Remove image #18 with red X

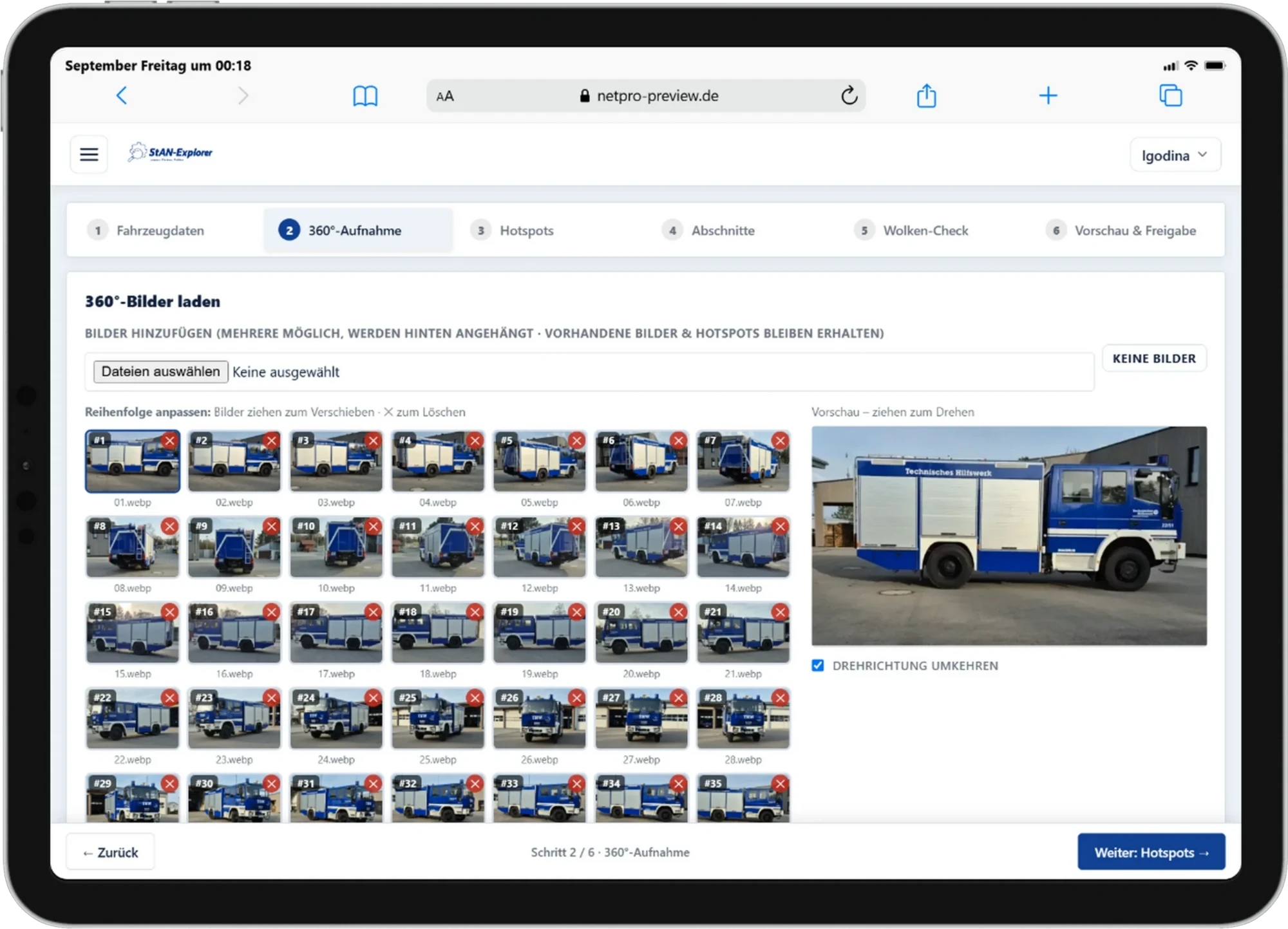(475, 612)
